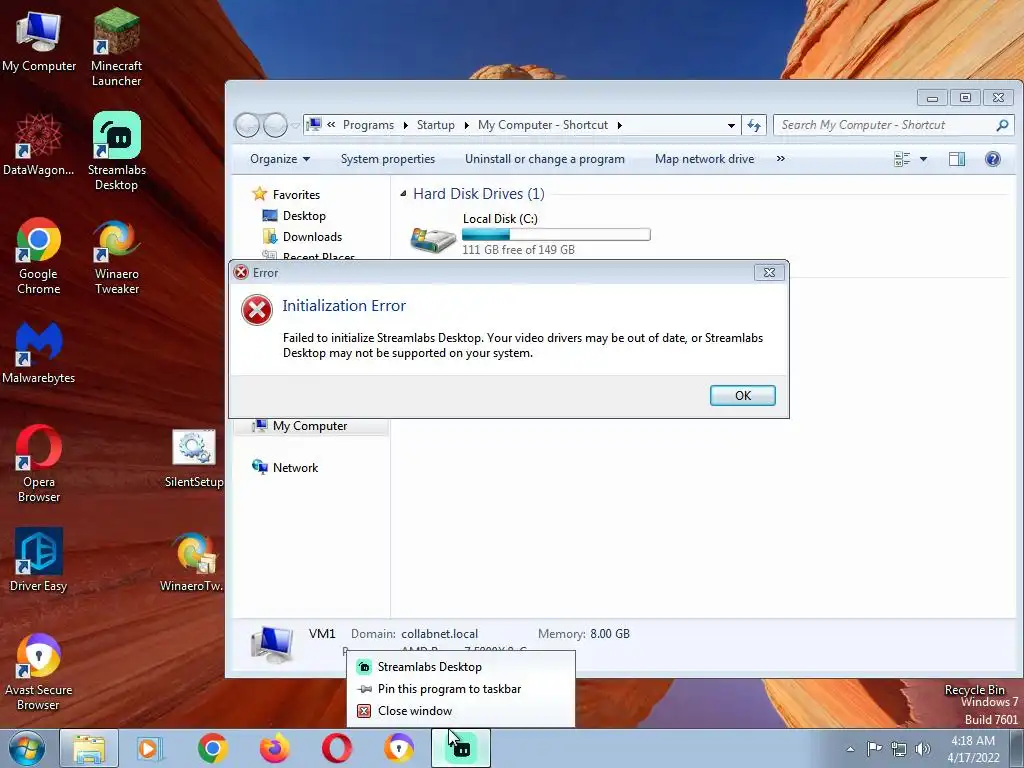Open Minecraft Launcher desktop icon
This screenshot has height=768, width=1024.
pyautogui.click(x=116, y=47)
